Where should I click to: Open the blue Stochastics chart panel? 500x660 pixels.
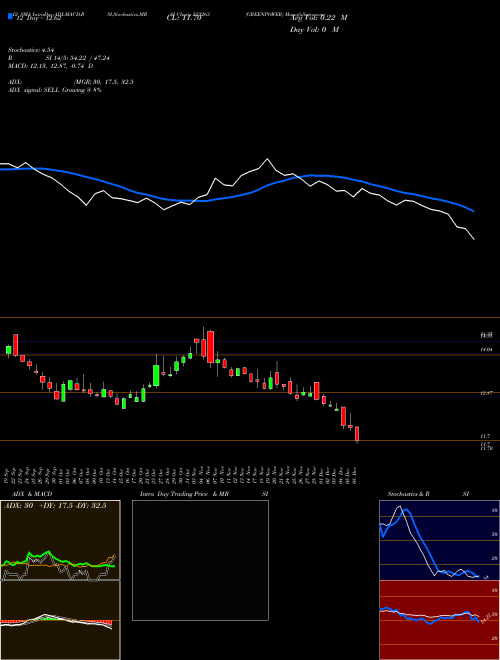click(439, 540)
